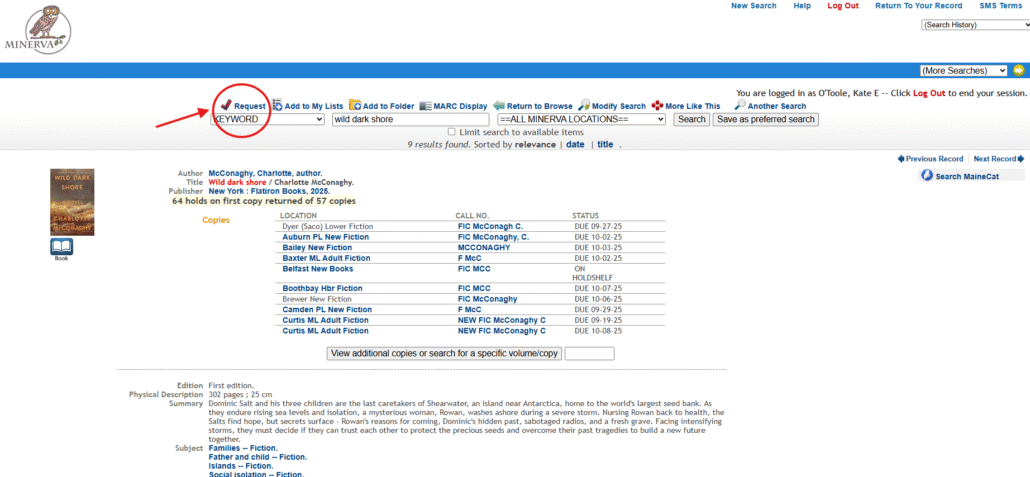Click the Wild Dark Shore cover thumbnail
Viewport: 1030px width, 477px height.
click(x=72, y=202)
